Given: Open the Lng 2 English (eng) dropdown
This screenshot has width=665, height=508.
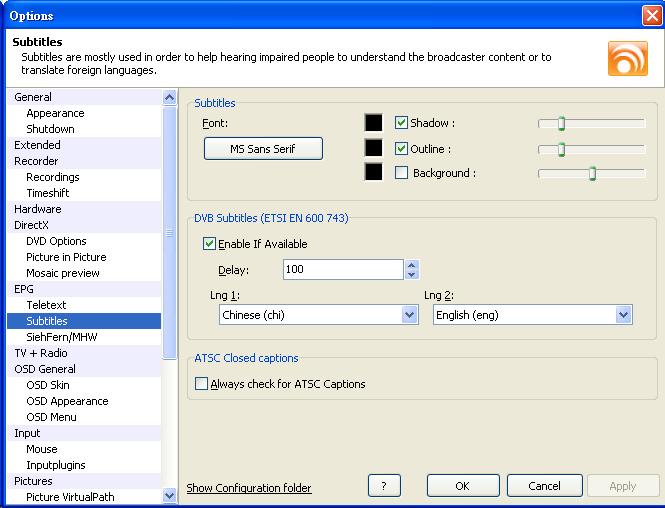Looking at the screenshot, I should pos(533,315).
